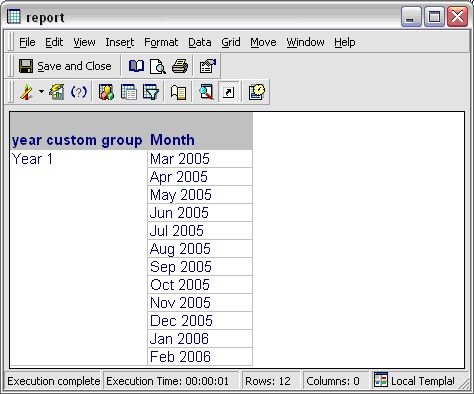
Task: Click the open document page-by icon
Action: point(178,92)
